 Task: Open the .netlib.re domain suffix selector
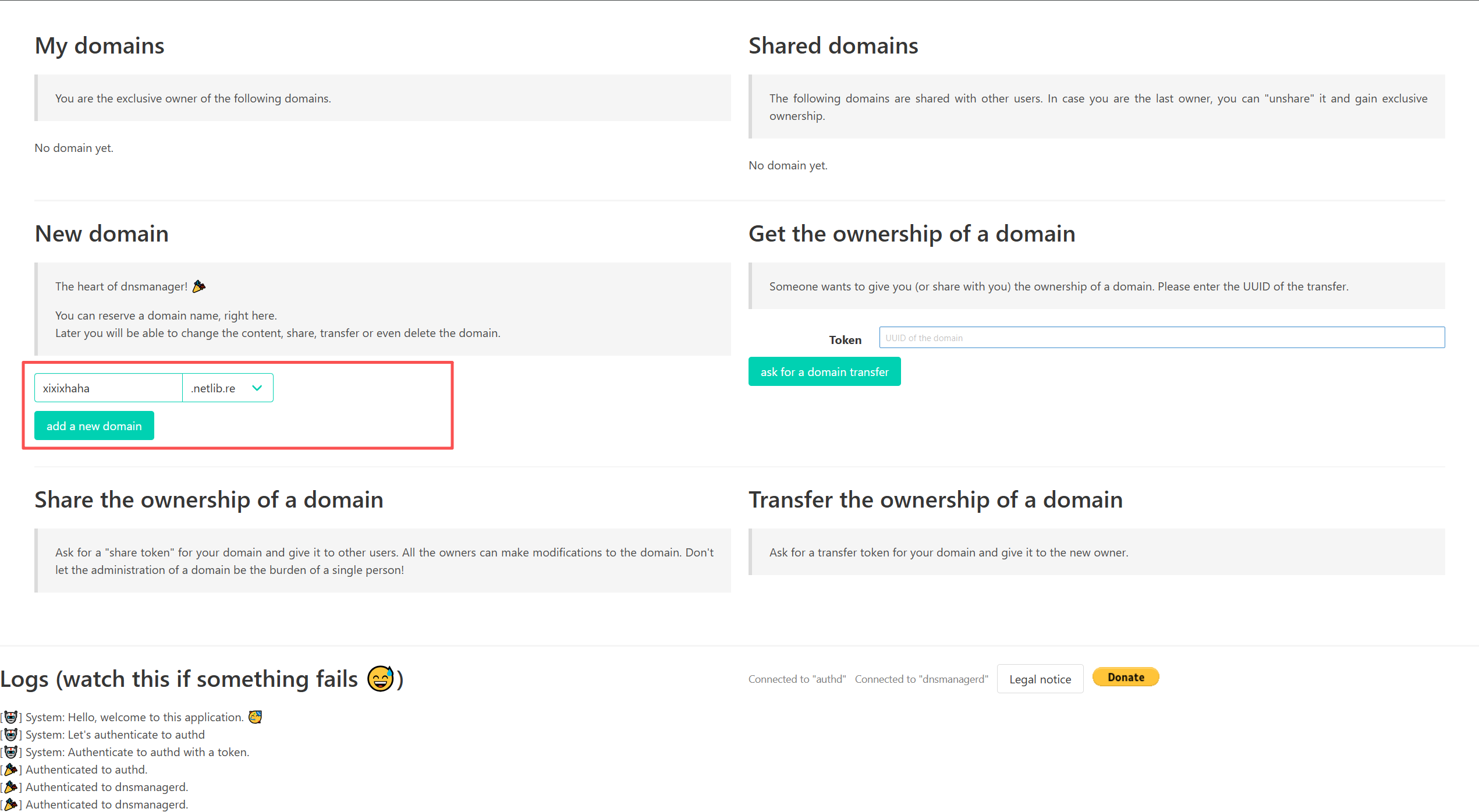pyautogui.click(x=214, y=388)
